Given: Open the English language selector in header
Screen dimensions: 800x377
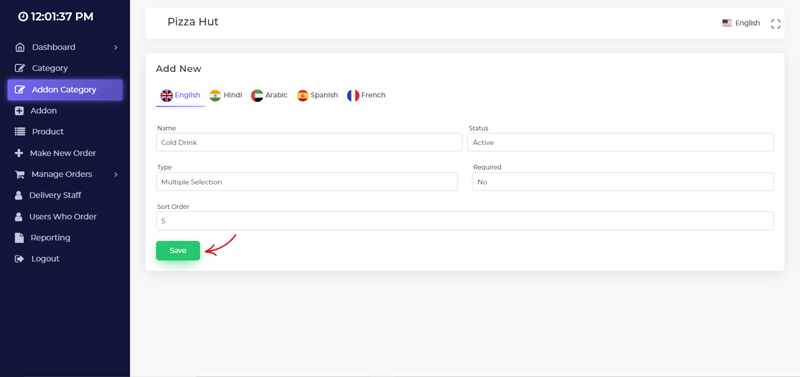Looking at the screenshot, I should [741, 23].
